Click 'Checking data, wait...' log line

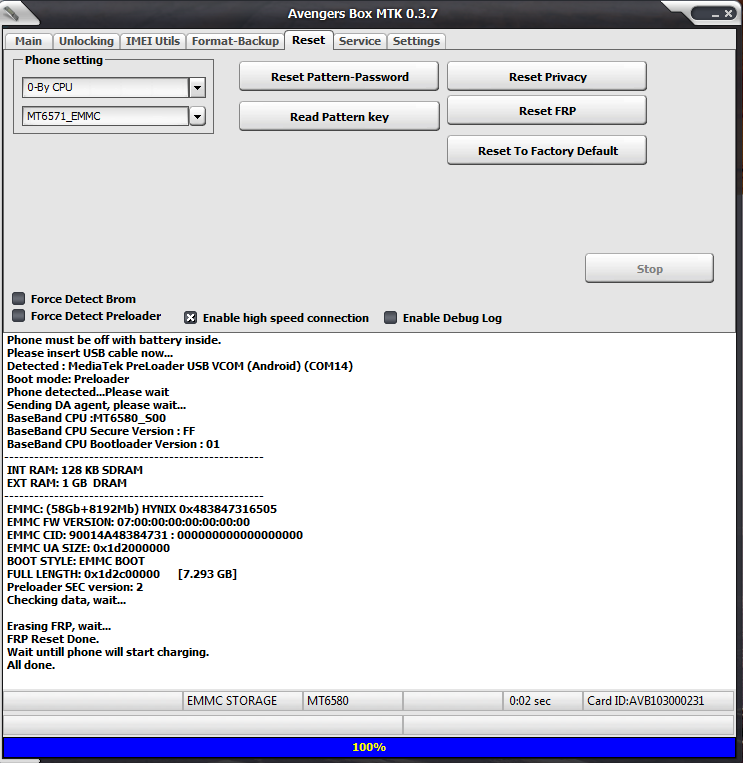tap(67, 600)
